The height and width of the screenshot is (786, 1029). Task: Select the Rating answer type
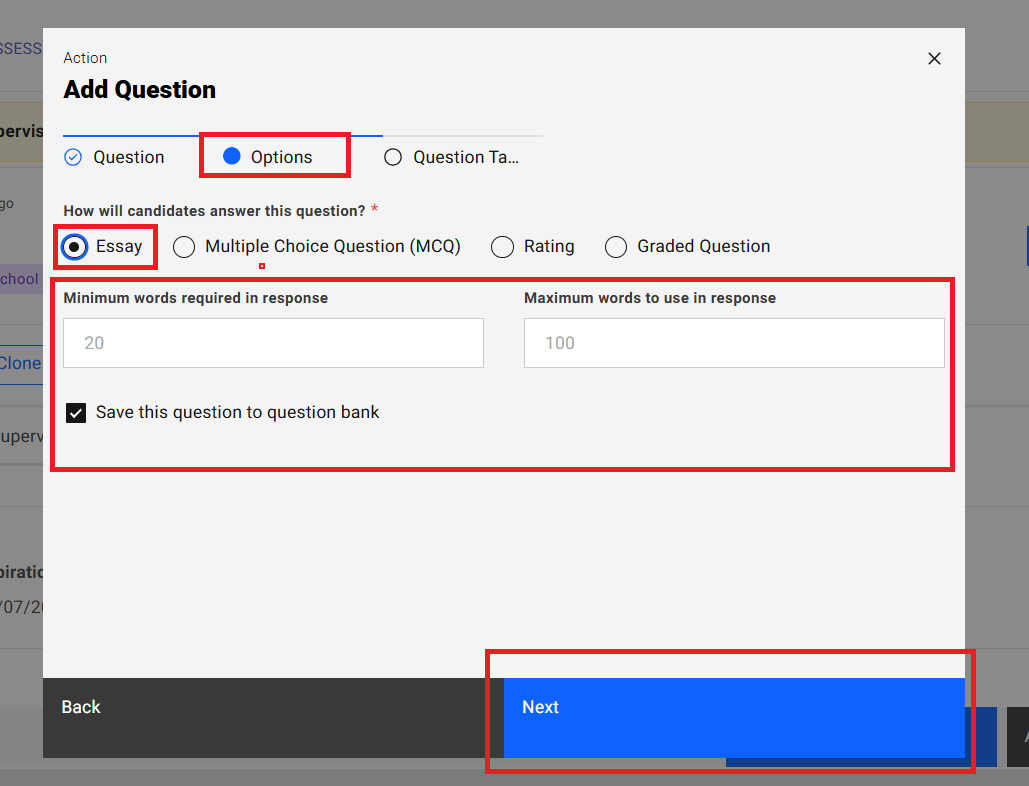tap(504, 247)
